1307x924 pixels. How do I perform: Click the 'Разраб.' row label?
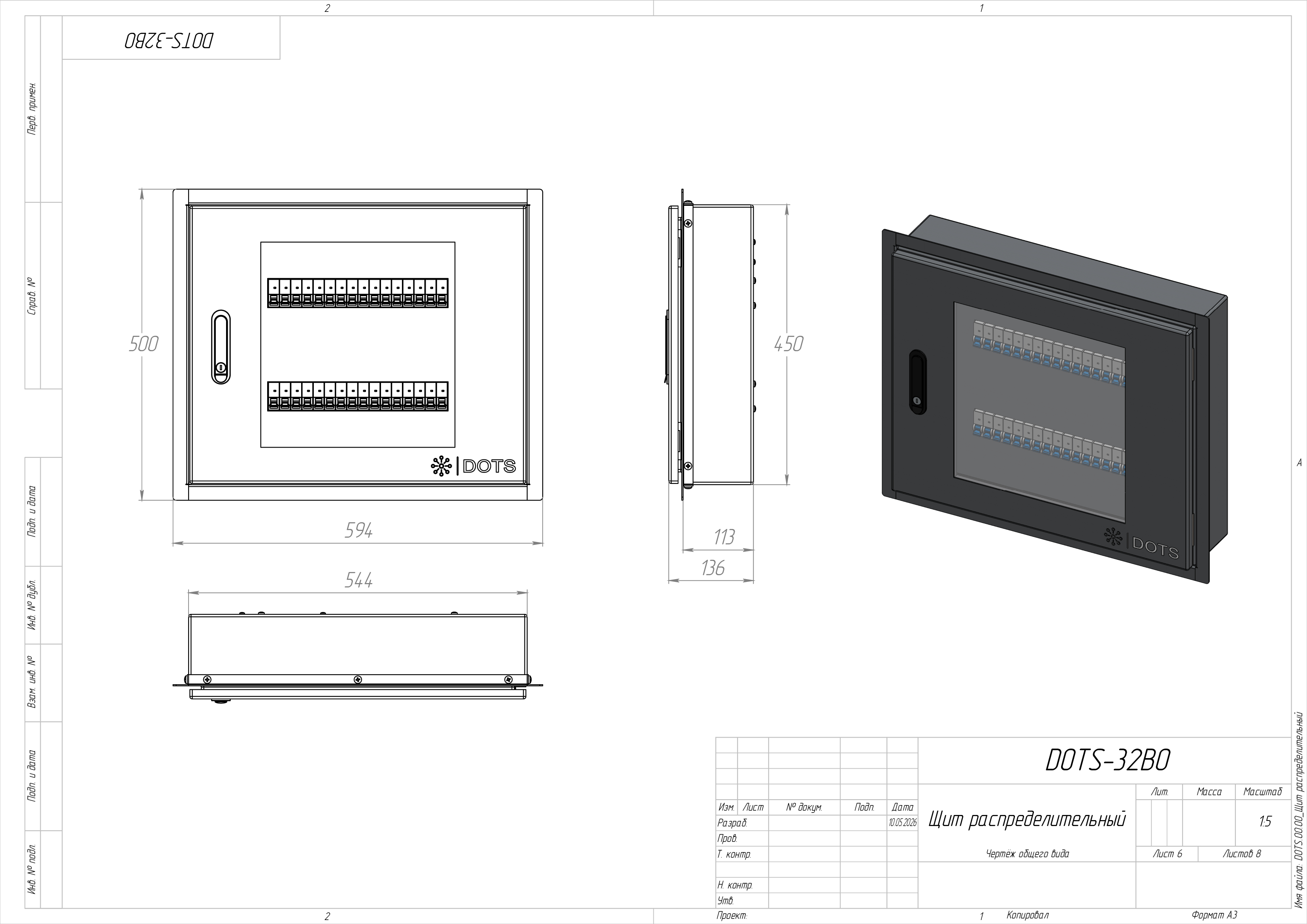(x=732, y=823)
